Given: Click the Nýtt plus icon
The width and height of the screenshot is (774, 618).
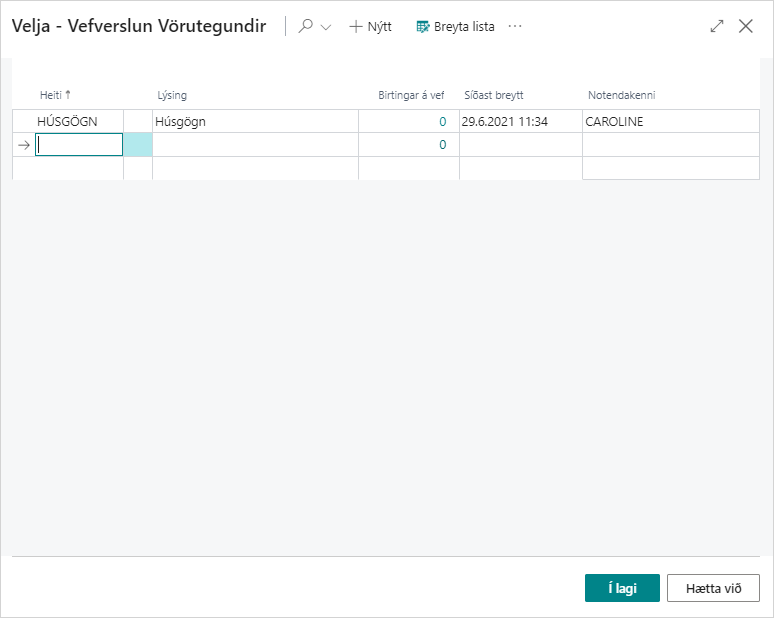Looking at the screenshot, I should pos(355,27).
